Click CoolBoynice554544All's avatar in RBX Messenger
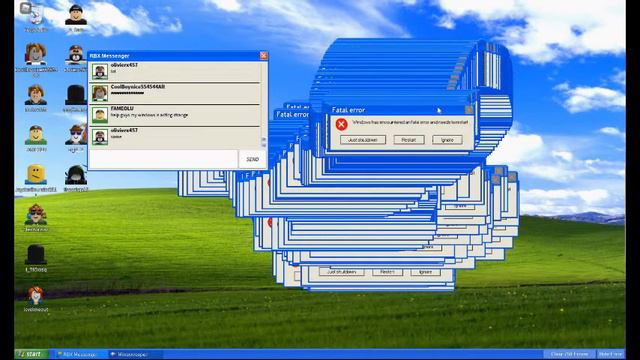This screenshot has height=360, width=640. 99,93
